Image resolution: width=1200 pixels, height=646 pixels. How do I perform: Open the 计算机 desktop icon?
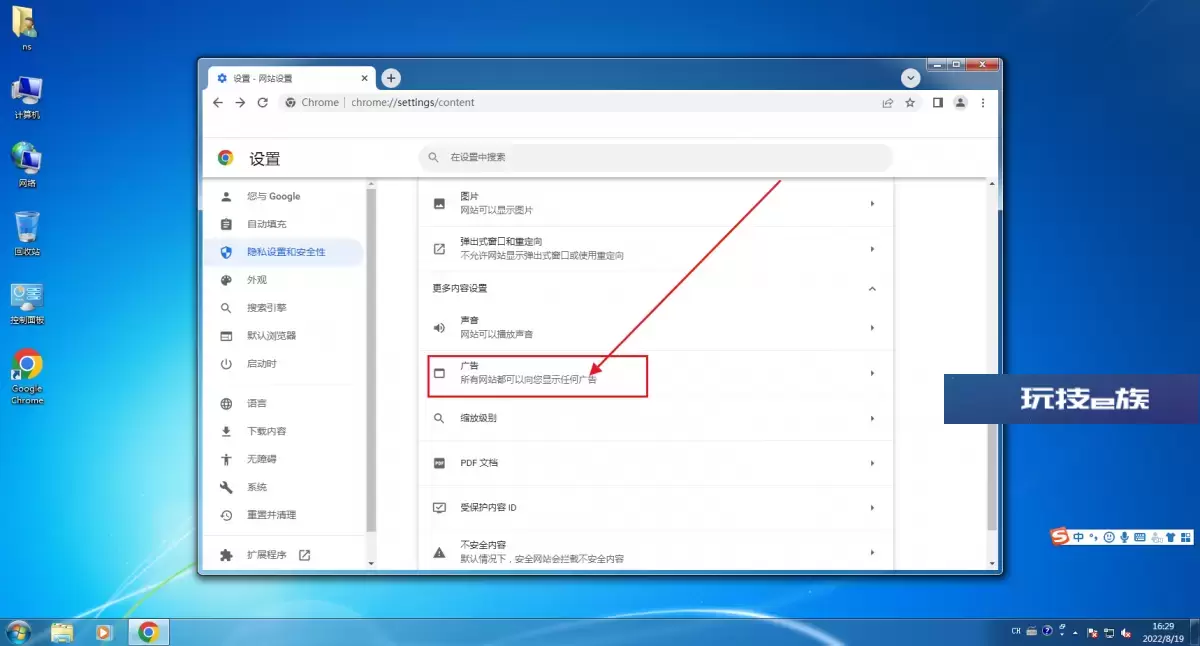(x=27, y=98)
